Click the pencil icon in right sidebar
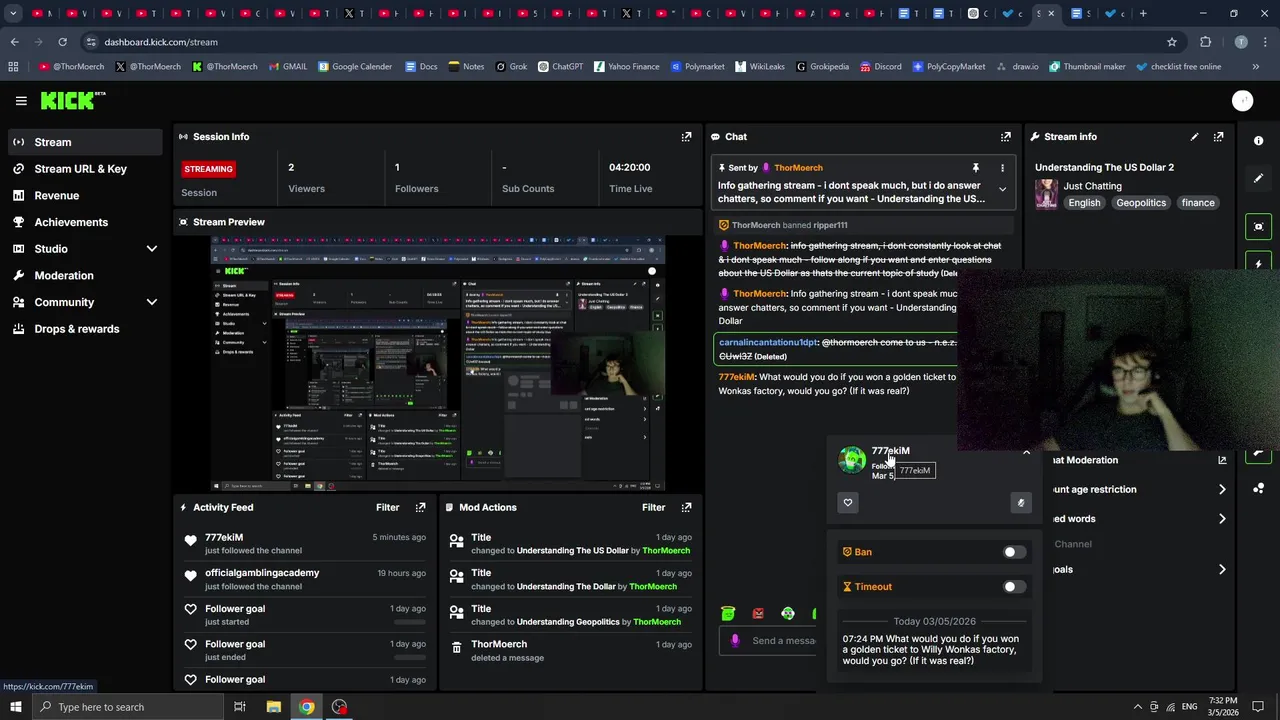 click(1259, 178)
